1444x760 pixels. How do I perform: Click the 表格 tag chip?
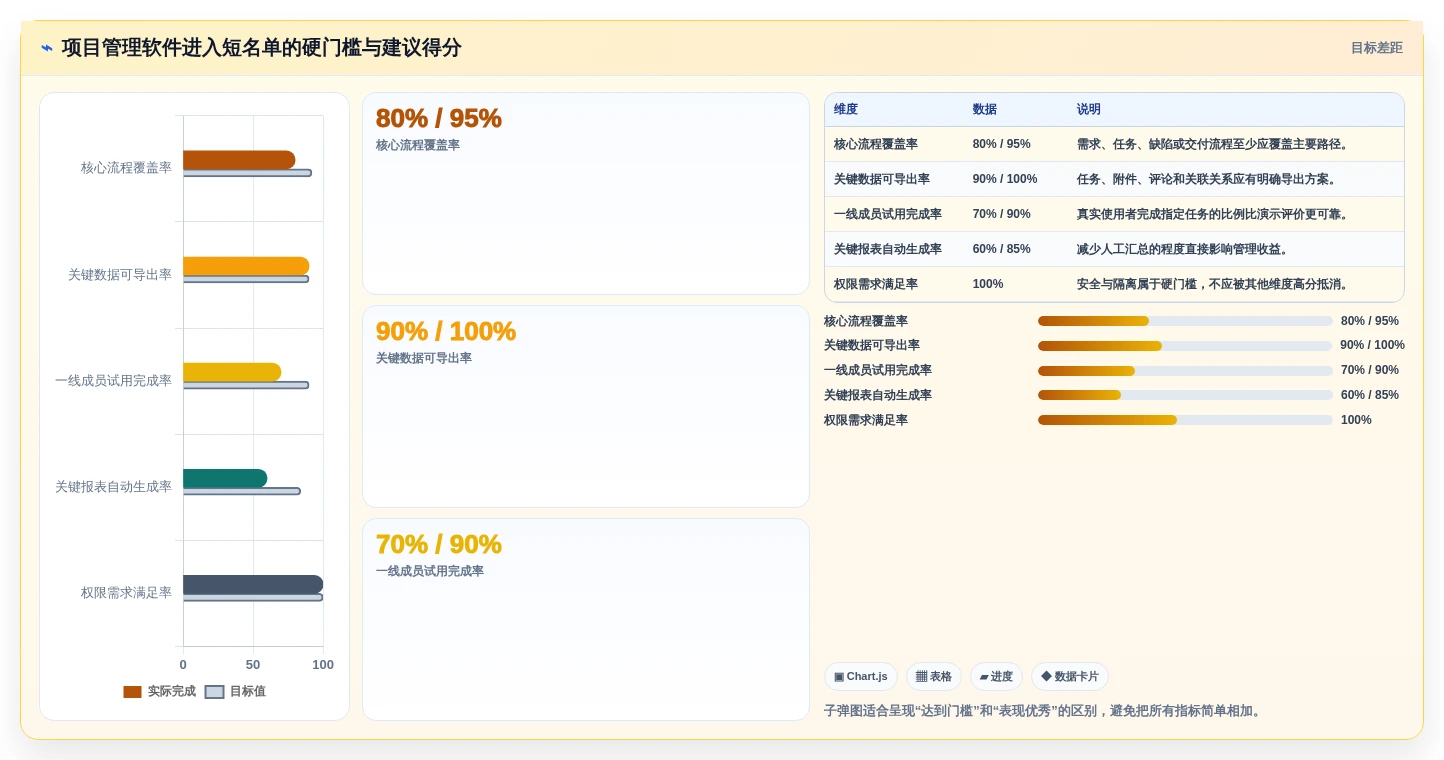point(934,677)
